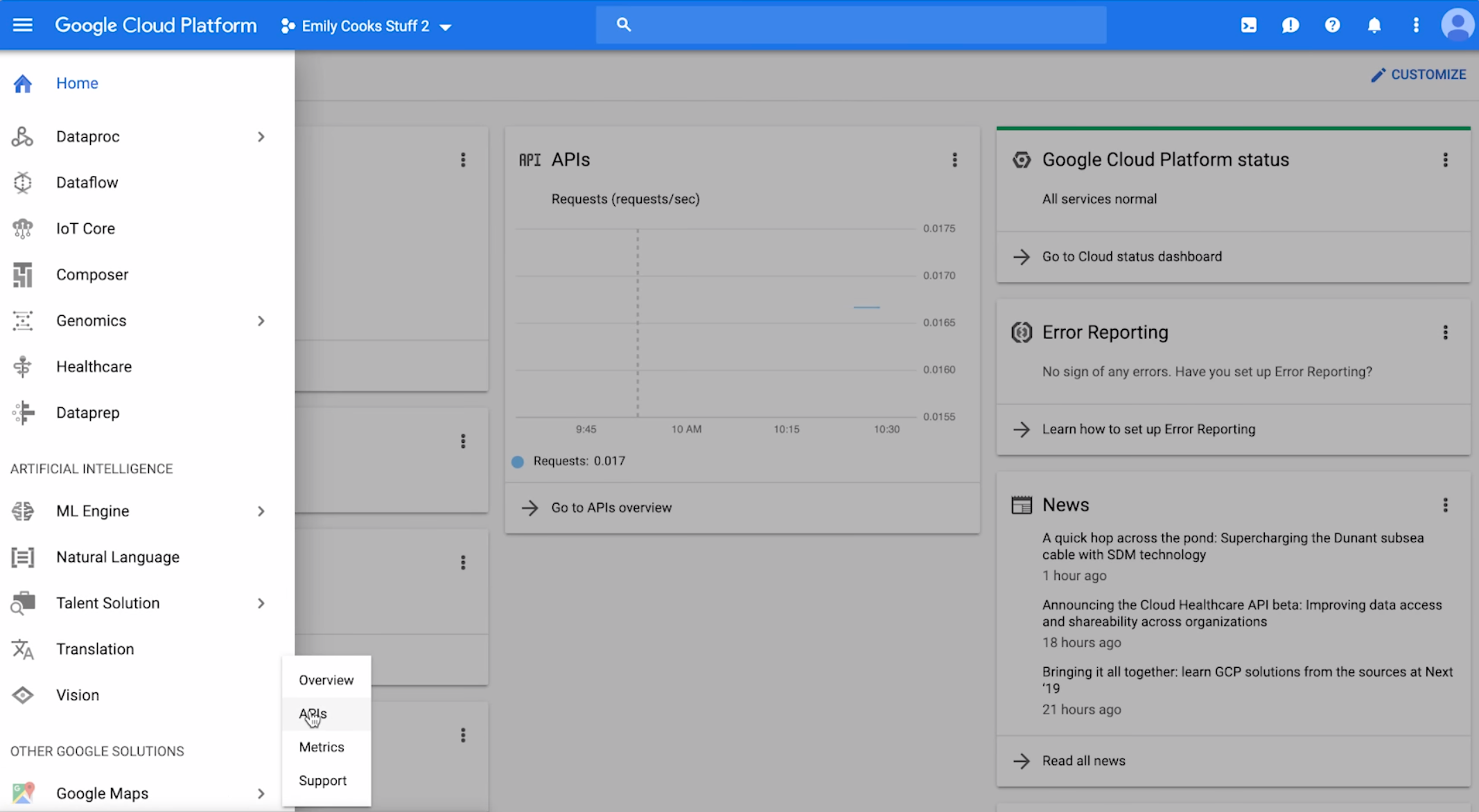Expand the Talent Solution submenu chevron
1479x812 pixels.
(261, 603)
